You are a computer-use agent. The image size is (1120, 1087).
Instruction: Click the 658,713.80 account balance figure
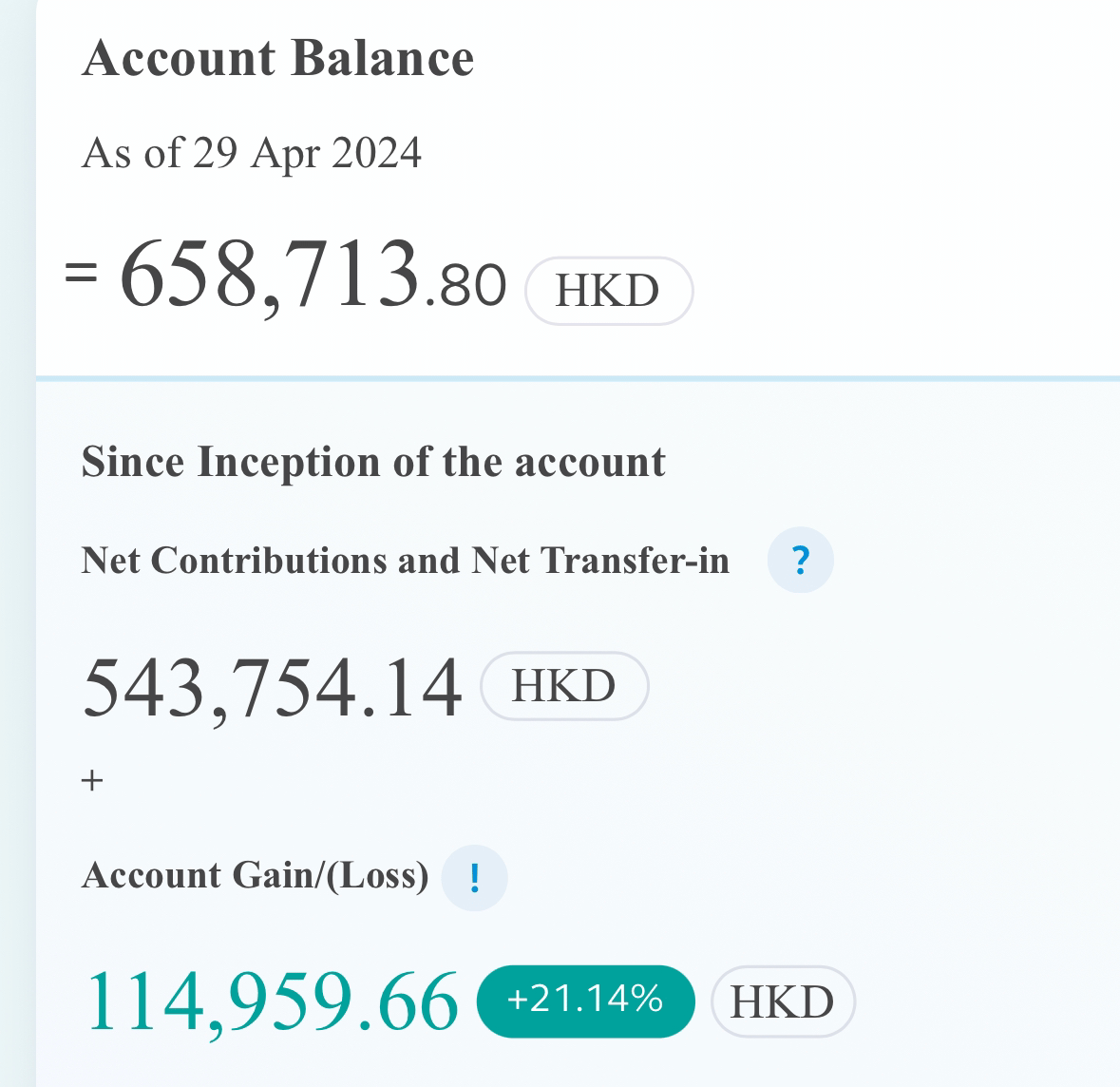coord(313,276)
